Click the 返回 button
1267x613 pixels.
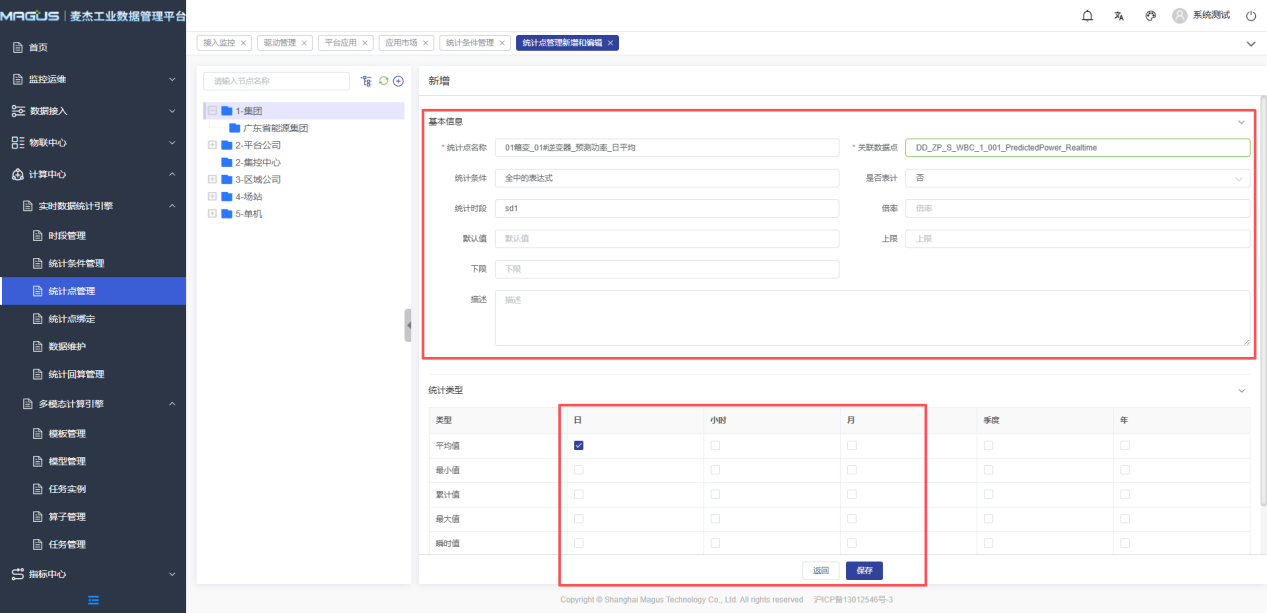pos(821,571)
